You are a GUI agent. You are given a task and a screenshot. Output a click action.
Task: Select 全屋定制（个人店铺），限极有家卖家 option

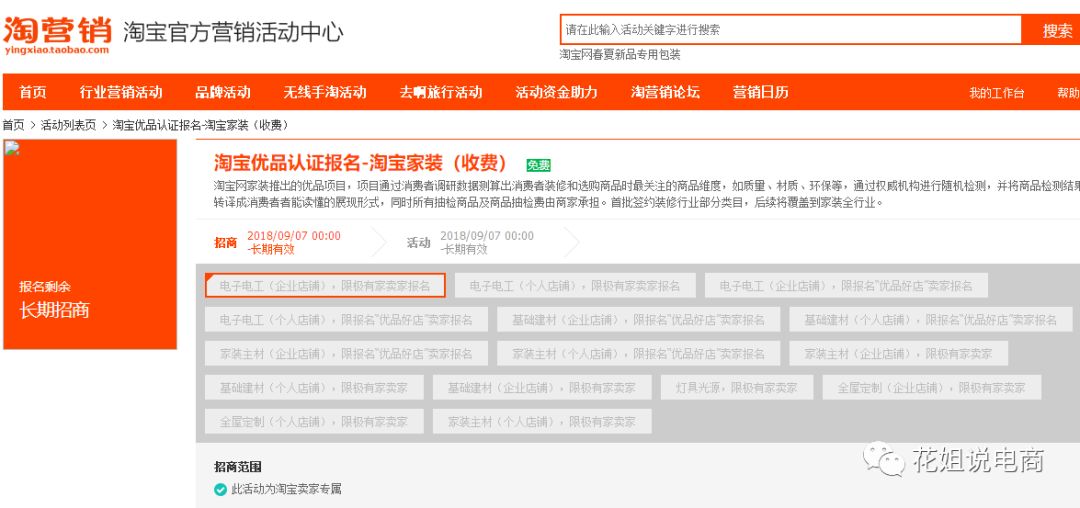(314, 421)
